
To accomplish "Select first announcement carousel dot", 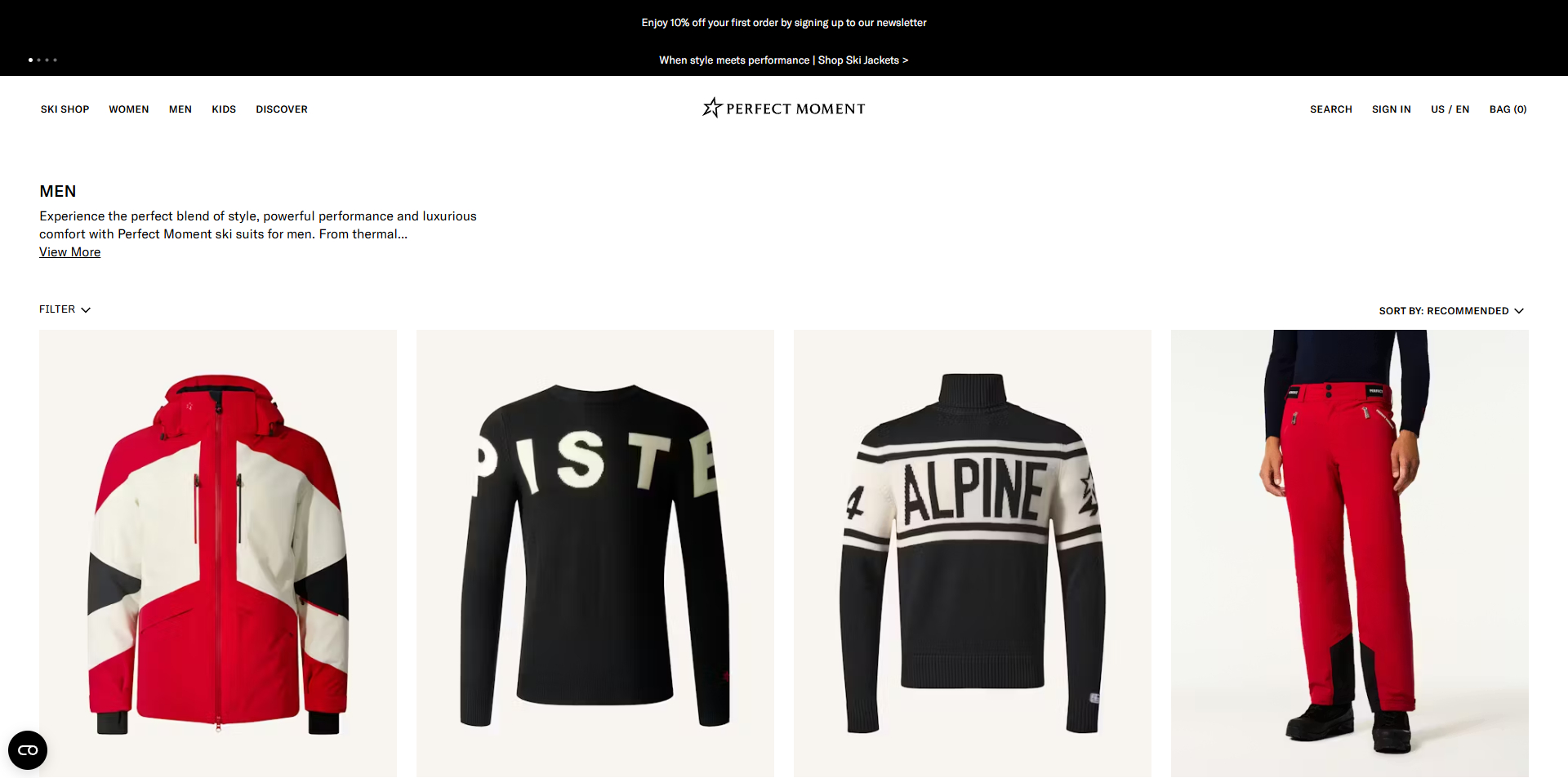I will pos(30,60).
